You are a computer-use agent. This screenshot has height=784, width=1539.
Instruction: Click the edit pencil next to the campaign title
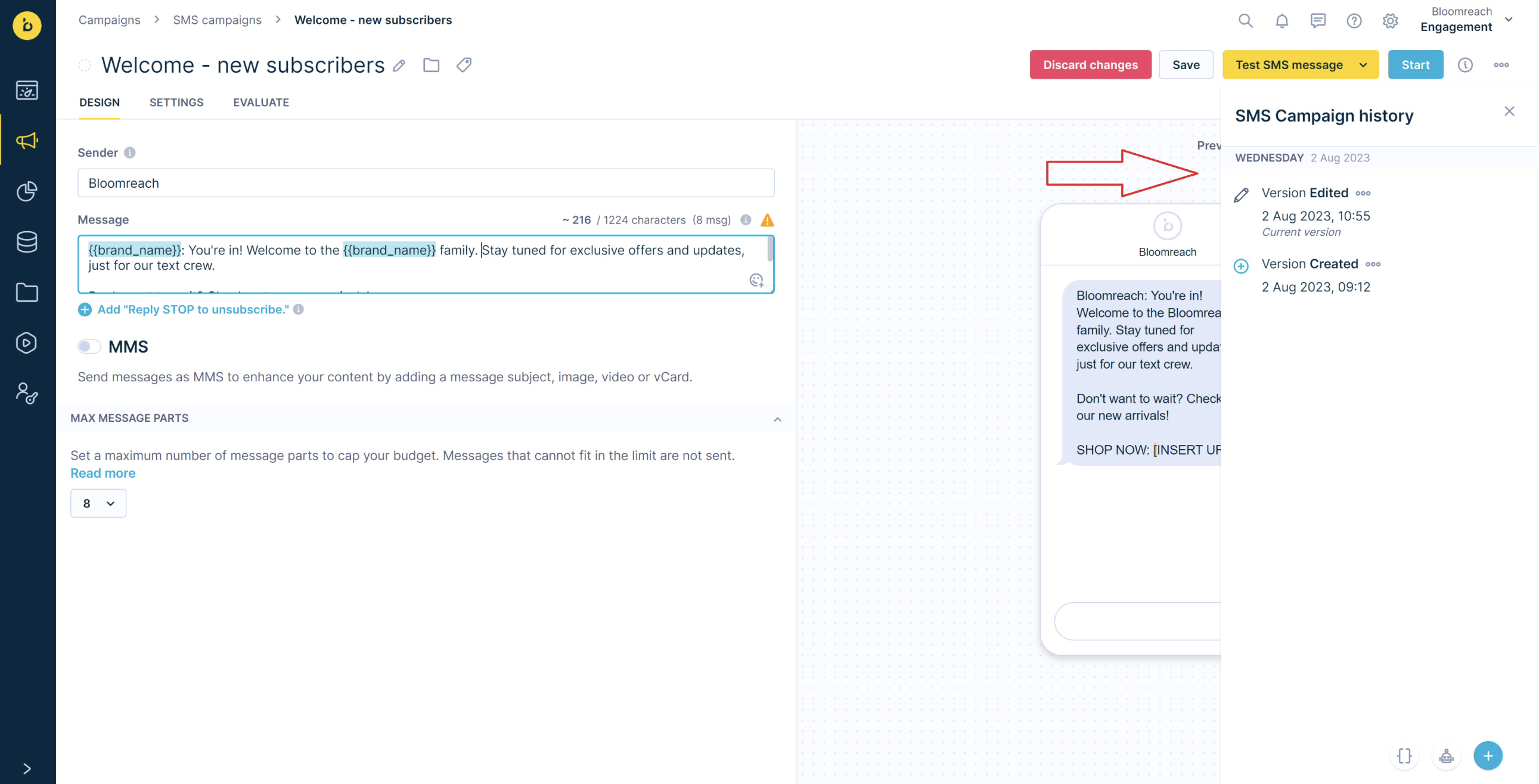point(399,66)
